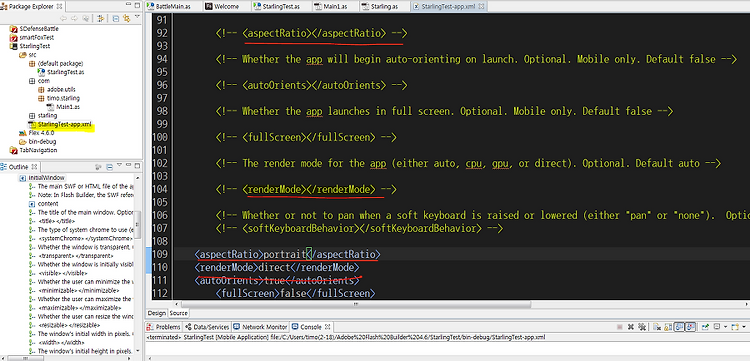Click Package Explorer Forward navigation arrow

74,18
